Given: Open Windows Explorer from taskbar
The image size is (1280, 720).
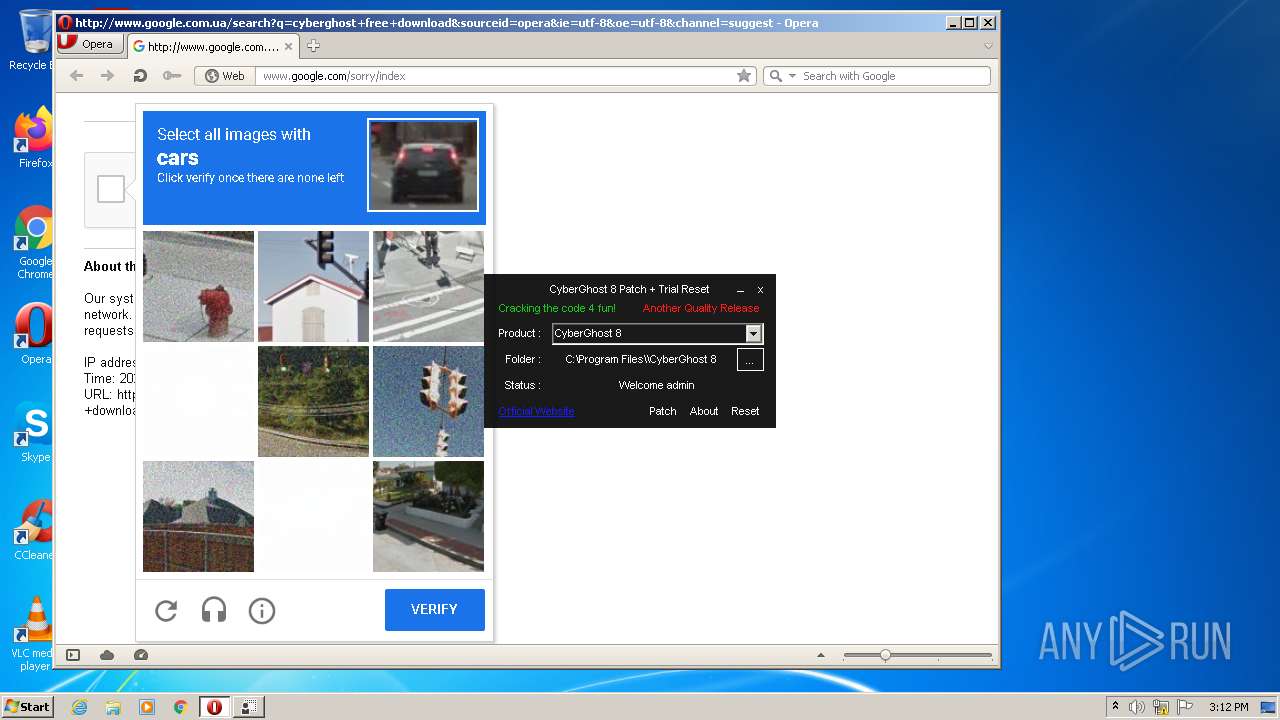Looking at the screenshot, I should 113,707.
